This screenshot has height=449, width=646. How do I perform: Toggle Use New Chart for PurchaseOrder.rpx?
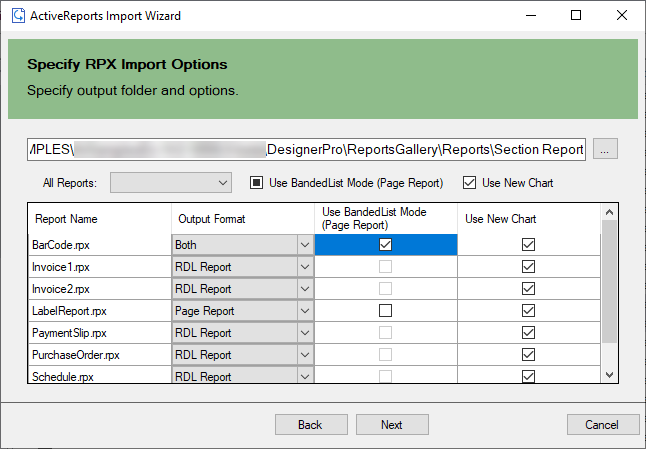point(528,355)
